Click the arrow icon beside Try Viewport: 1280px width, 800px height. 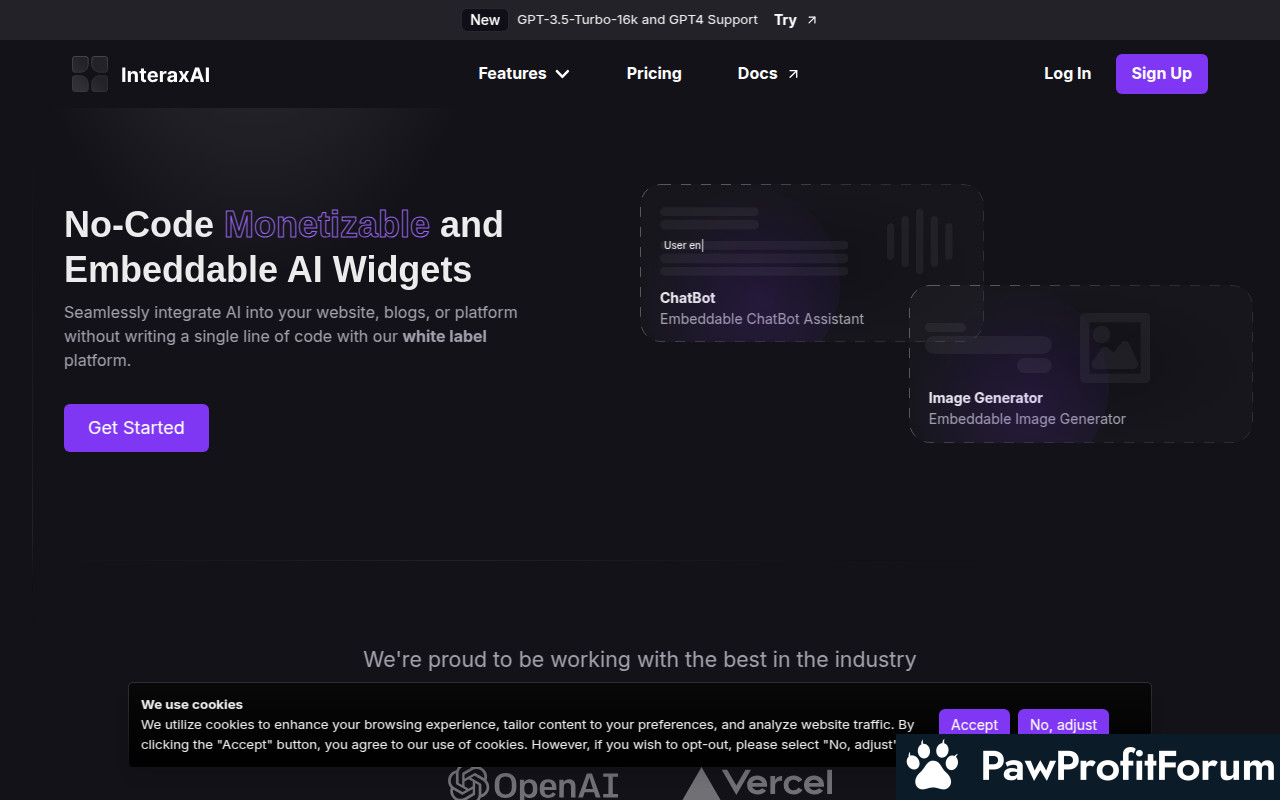click(x=812, y=20)
